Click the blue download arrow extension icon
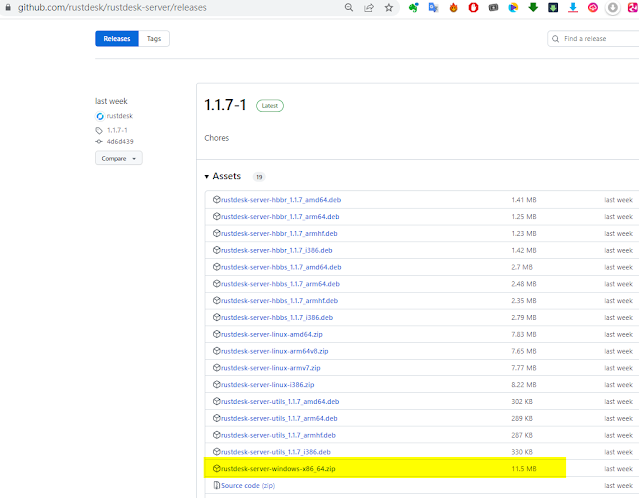This screenshot has height=498, width=639. pos(573,7)
